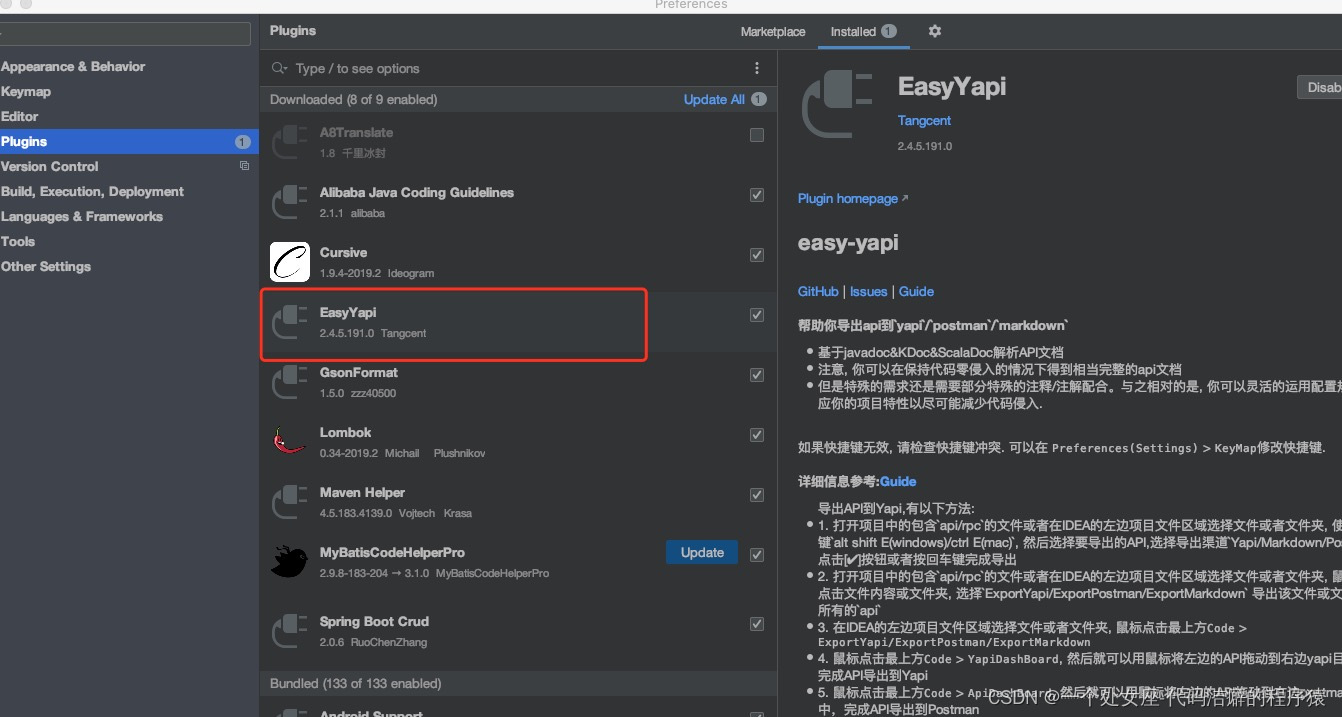1342x717 pixels.
Task: Uncheck the Lombok plugin checkbox
Action: coord(757,434)
